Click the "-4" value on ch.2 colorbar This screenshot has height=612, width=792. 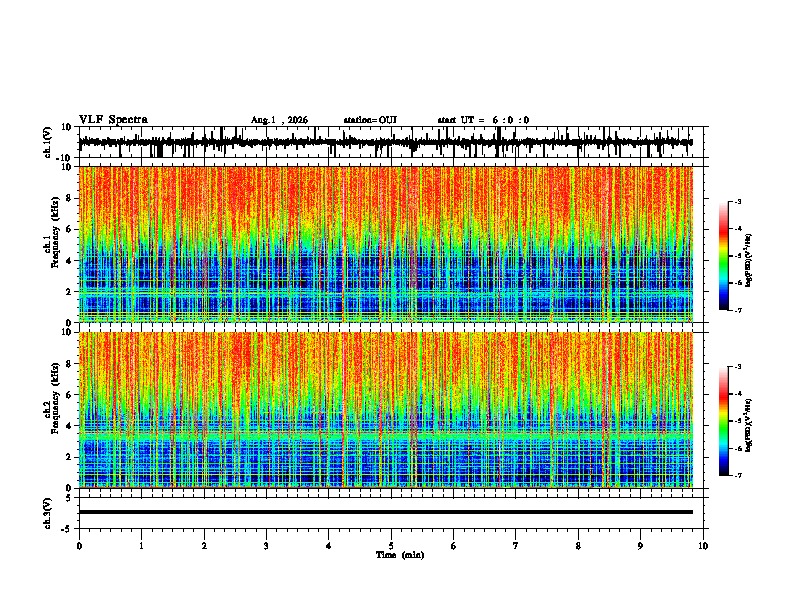[x=737, y=394]
